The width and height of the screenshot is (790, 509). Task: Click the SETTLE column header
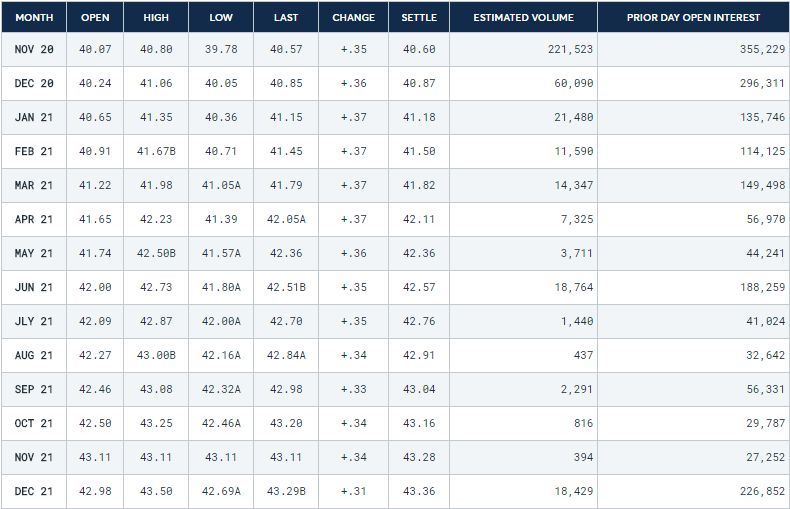[x=419, y=18]
